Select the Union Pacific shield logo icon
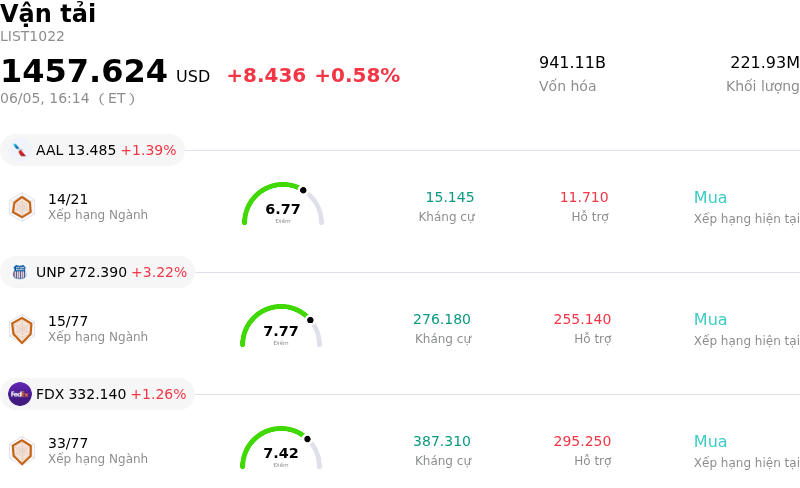Viewport: 800px width, 488px height. (19, 272)
